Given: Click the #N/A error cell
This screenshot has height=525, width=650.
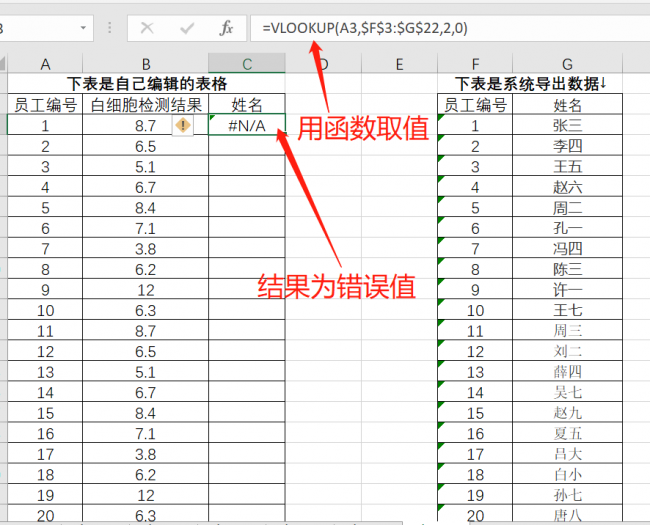Looking at the screenshot, I should (x=247, y=125).
